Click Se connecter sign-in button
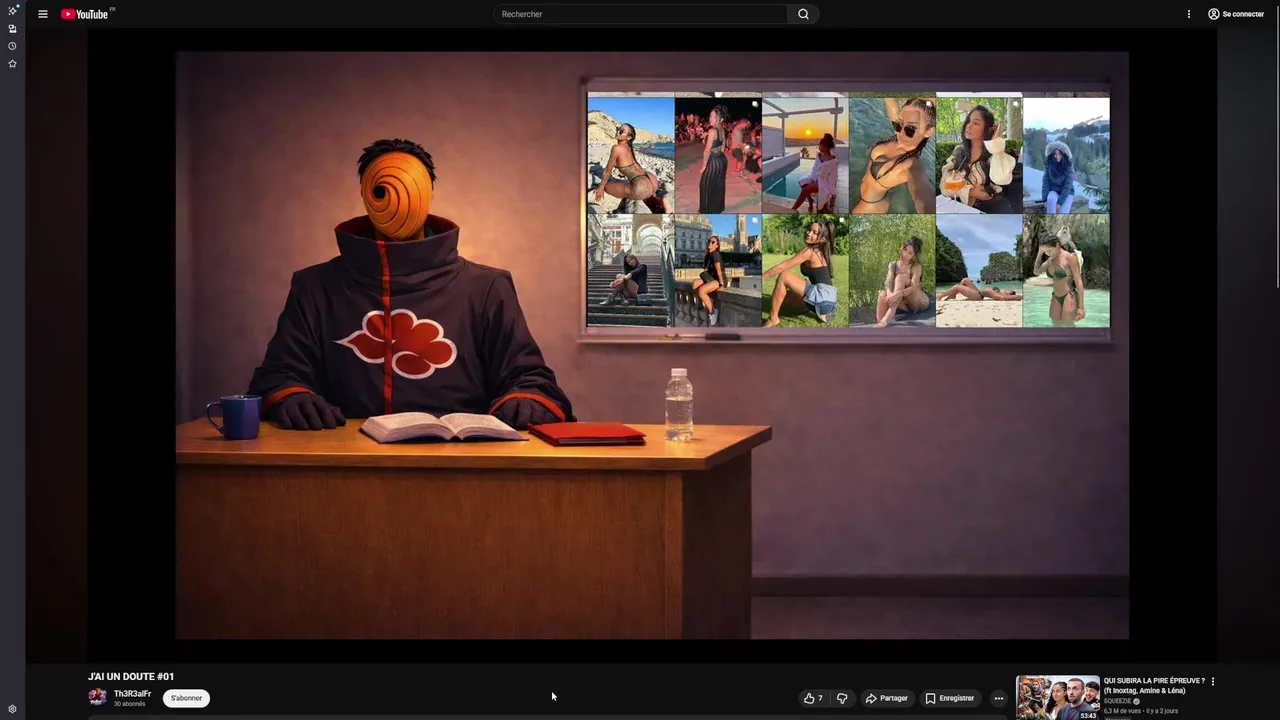Image resolution: width=1280 pixels, height=720 pixels. coord(1236,14)
